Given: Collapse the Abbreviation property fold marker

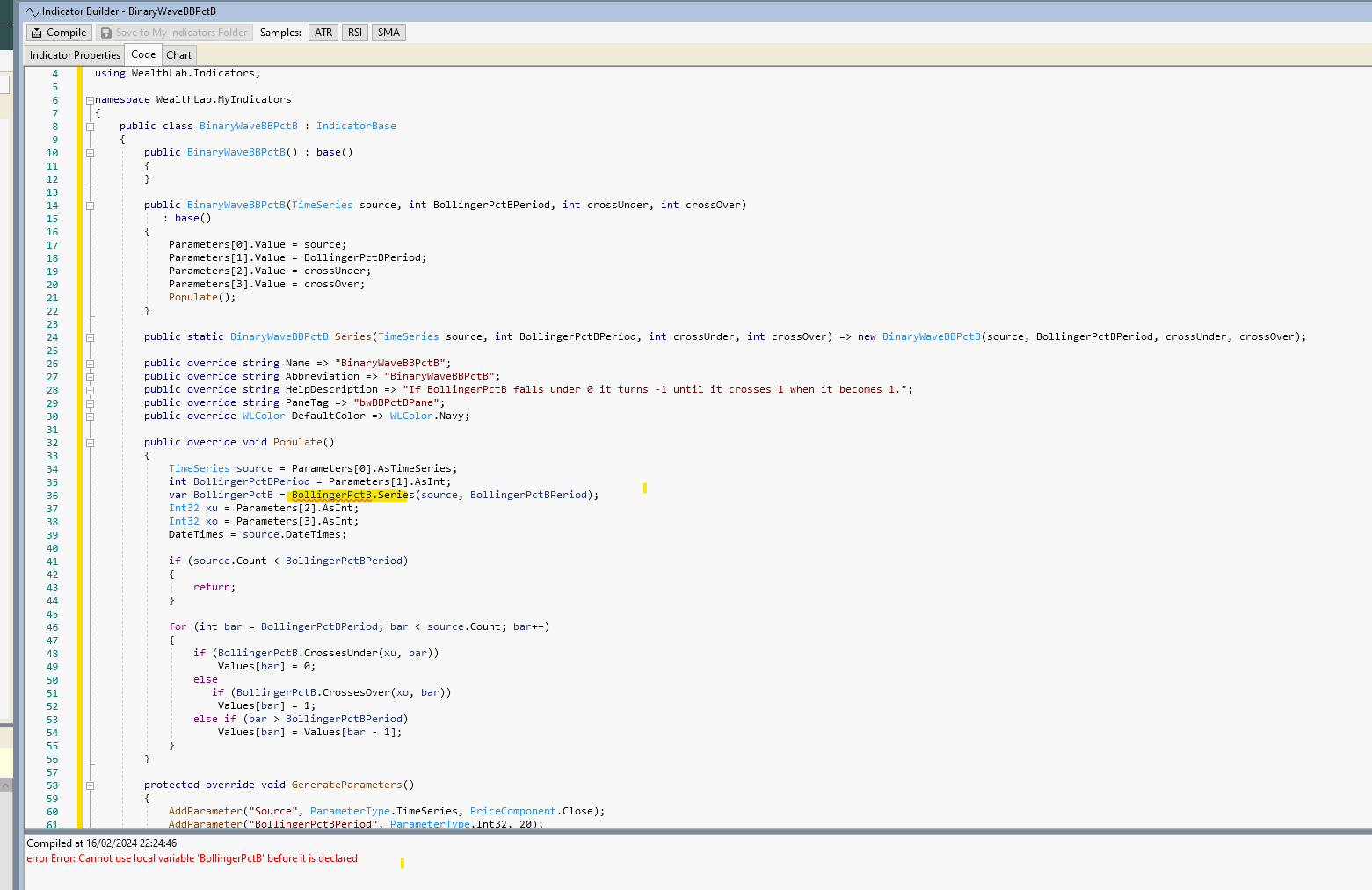Looking at the screenshot, I should (x=90, y=377).
